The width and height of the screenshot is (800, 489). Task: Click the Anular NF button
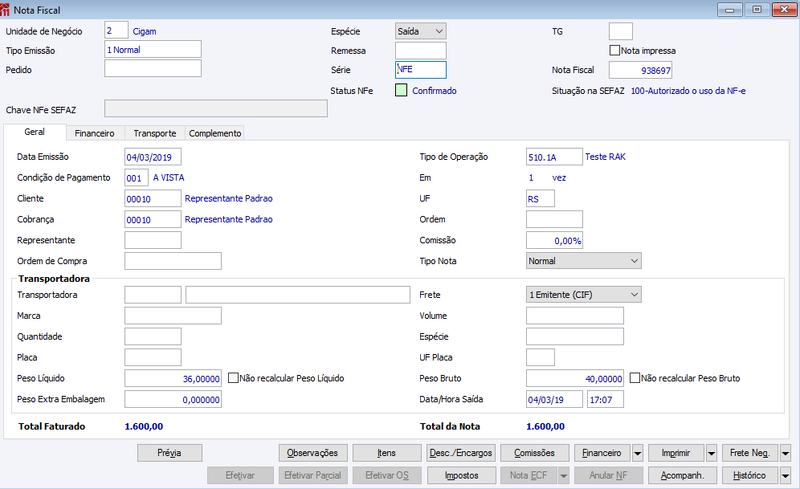point(609,475)
